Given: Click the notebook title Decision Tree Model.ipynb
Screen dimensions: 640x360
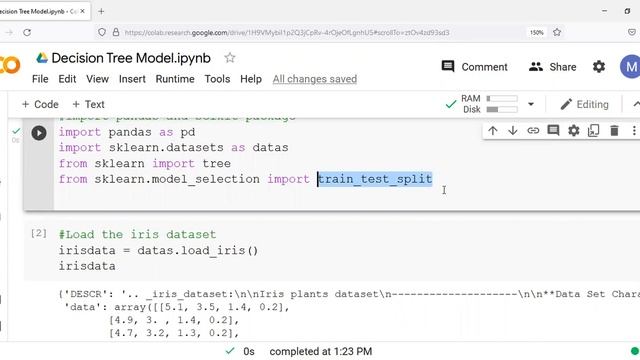Looking at the screenshot, I should pos(131,58).
